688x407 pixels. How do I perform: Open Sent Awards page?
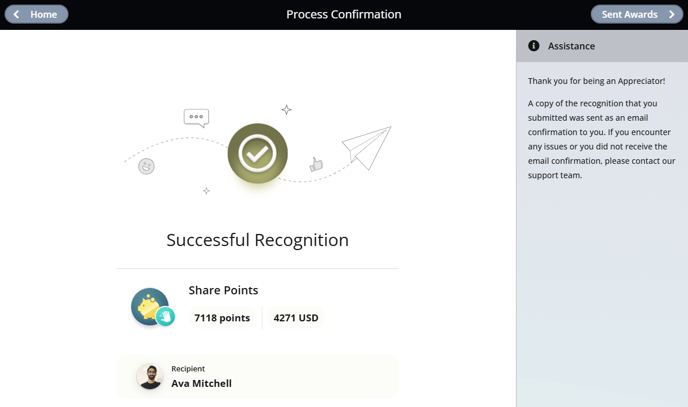click(x=637, y=14)
